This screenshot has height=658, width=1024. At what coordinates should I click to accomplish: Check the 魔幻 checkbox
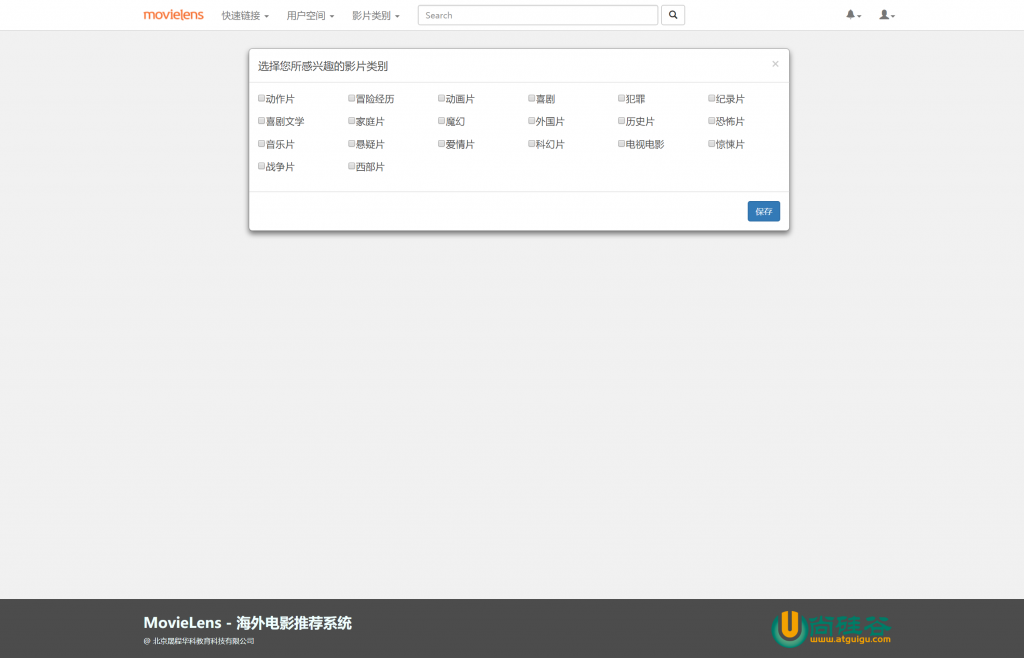click(441, 121)
